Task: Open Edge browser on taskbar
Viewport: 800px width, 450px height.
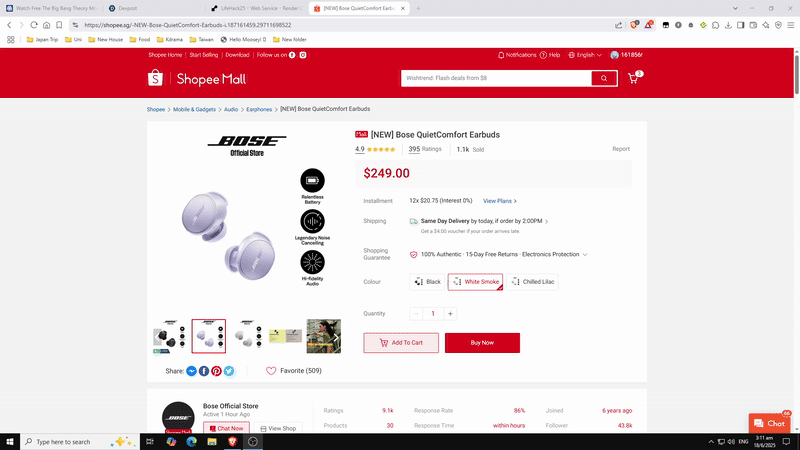Action: click(191, 442)
